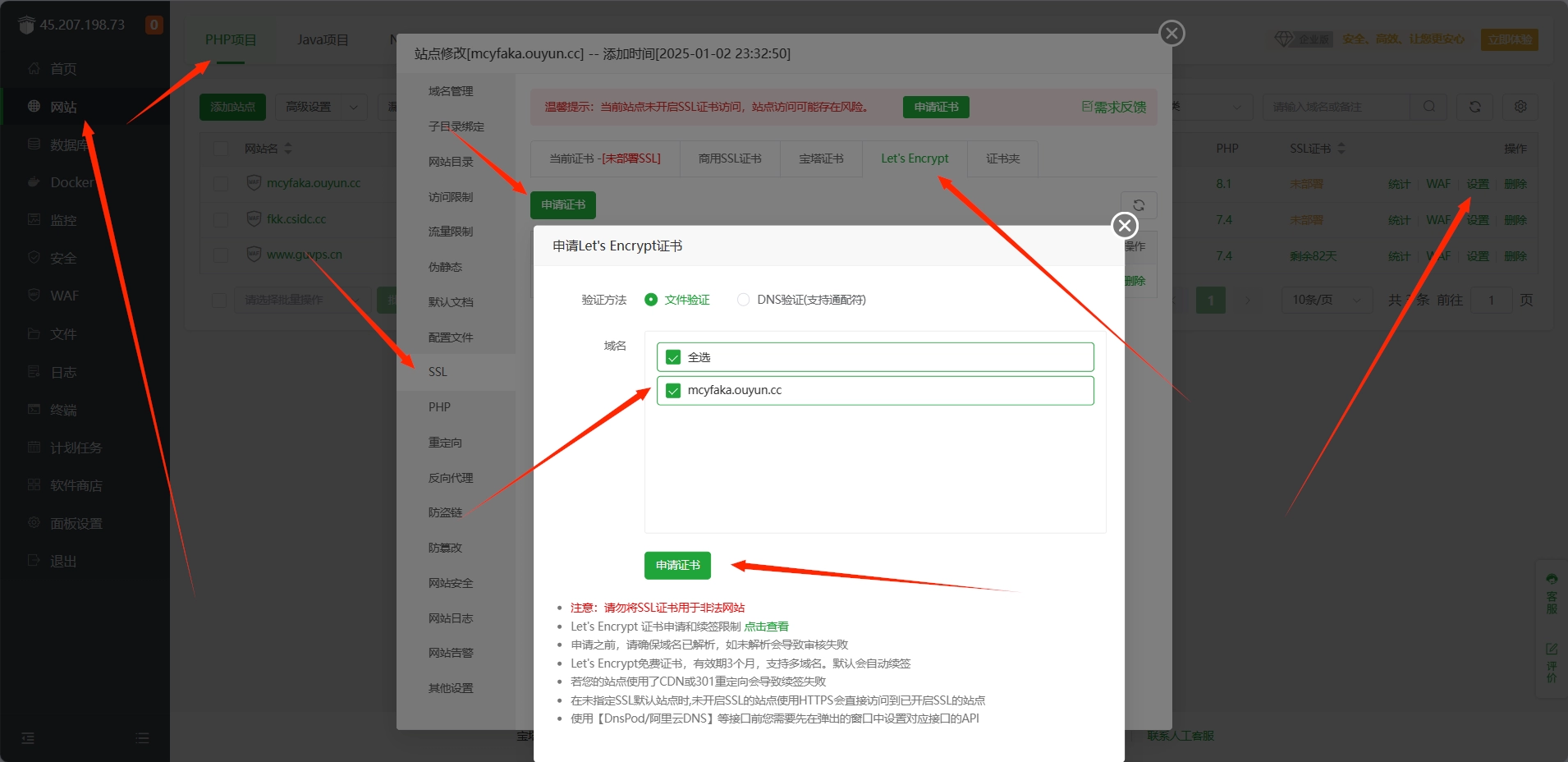
Task: Toggle the 全选 checkbox
Action: coord(673,357)
